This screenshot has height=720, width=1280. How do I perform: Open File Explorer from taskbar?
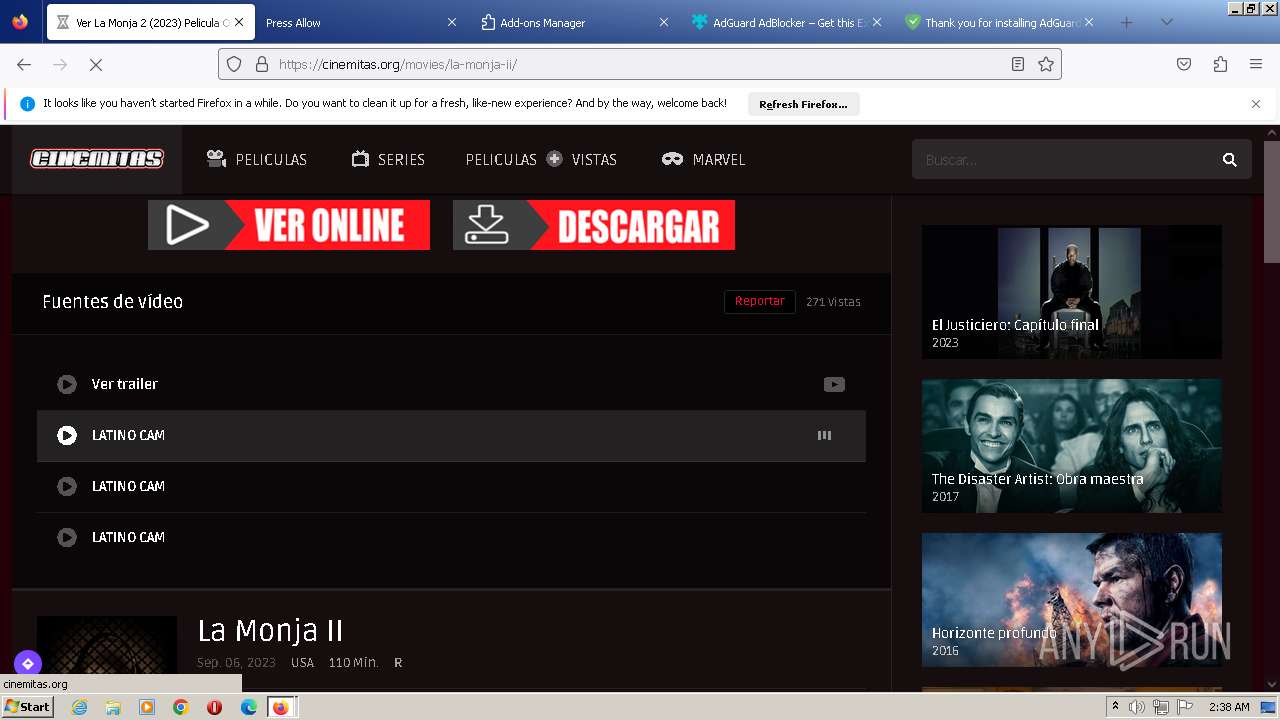(x=113, y=707)
